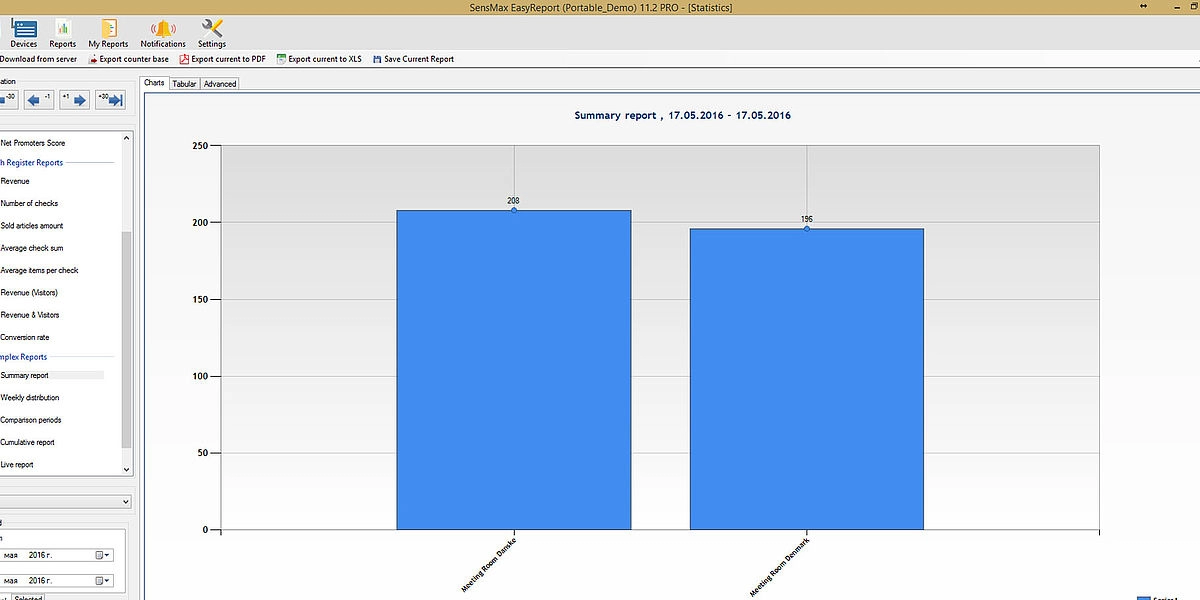The height and width of the screenshot is (600, 1200).
Task: Switch to the Tabular tab
Action: 184,84
